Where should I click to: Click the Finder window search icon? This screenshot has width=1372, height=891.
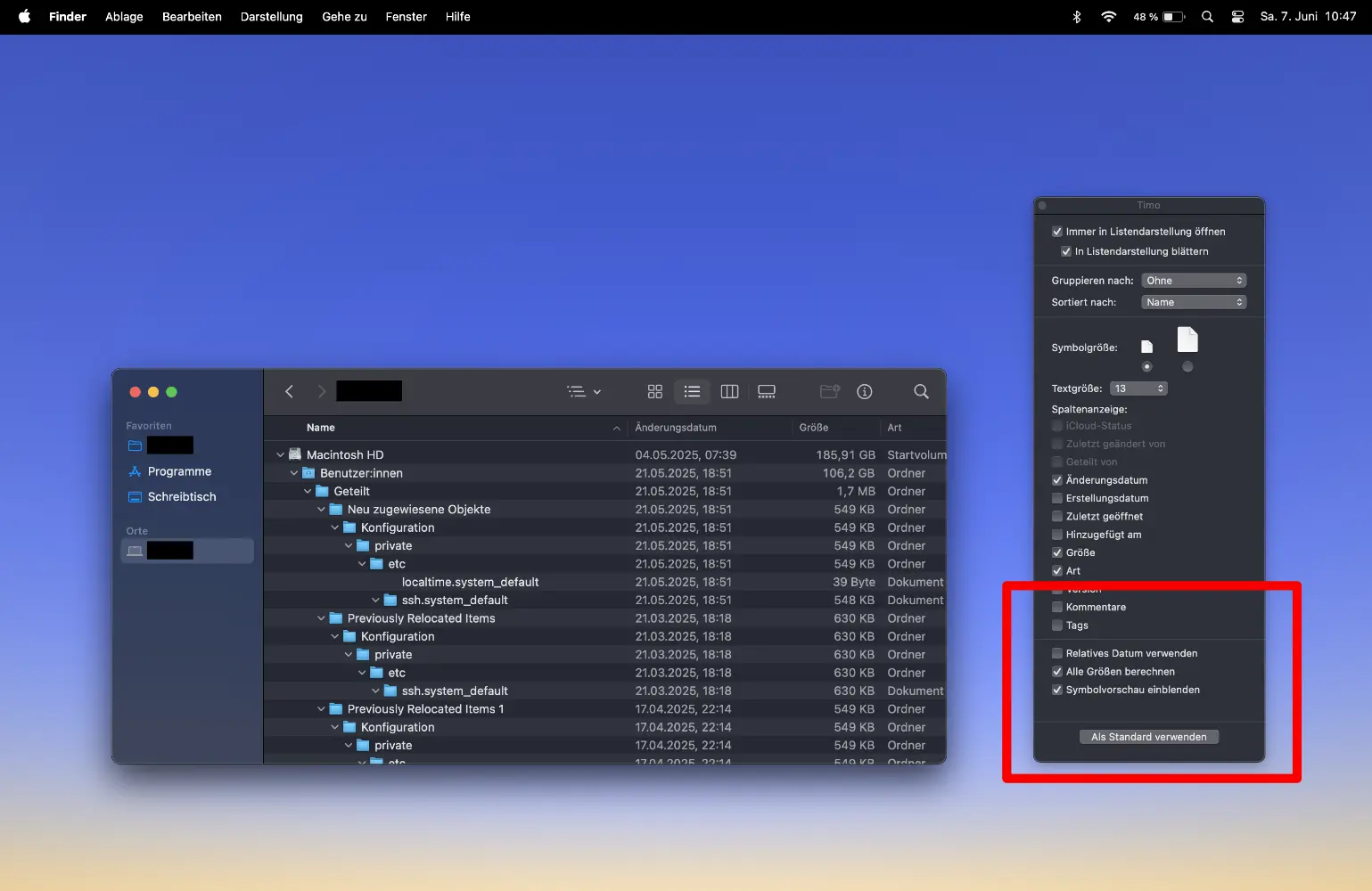[x=921, y=391]
